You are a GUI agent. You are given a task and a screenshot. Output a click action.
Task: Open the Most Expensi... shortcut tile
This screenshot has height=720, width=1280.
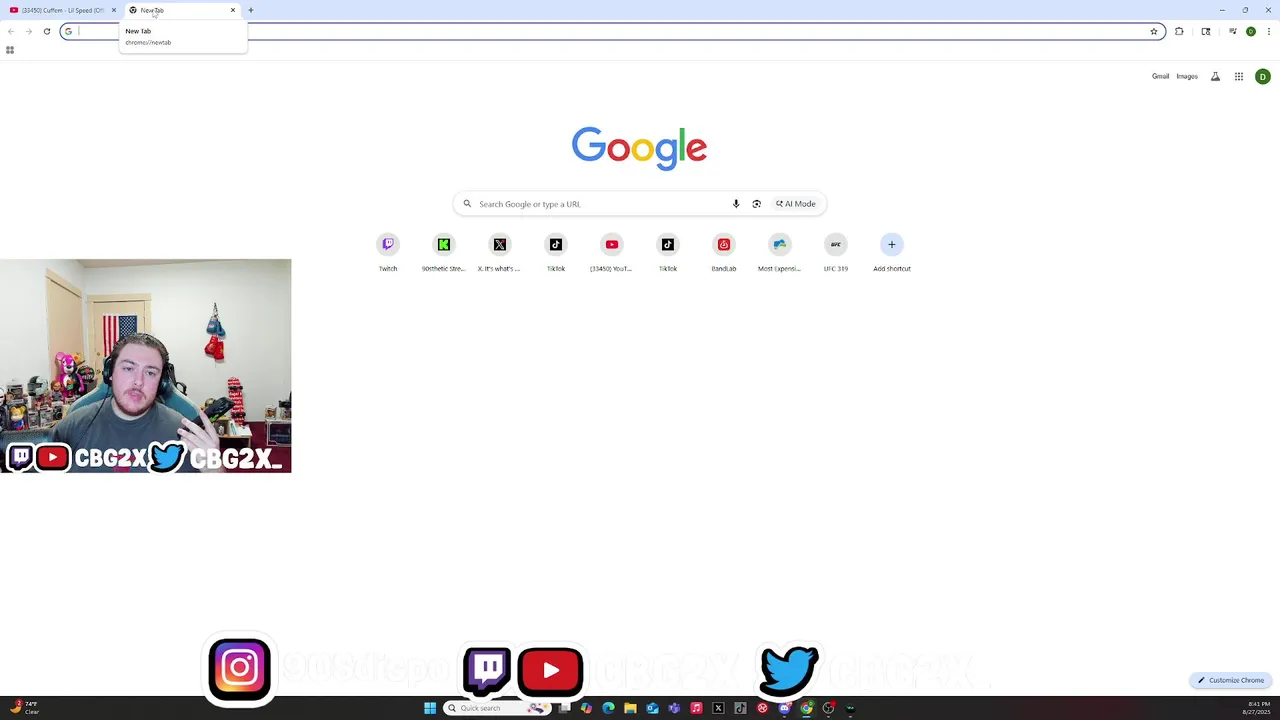coord(780,251)
